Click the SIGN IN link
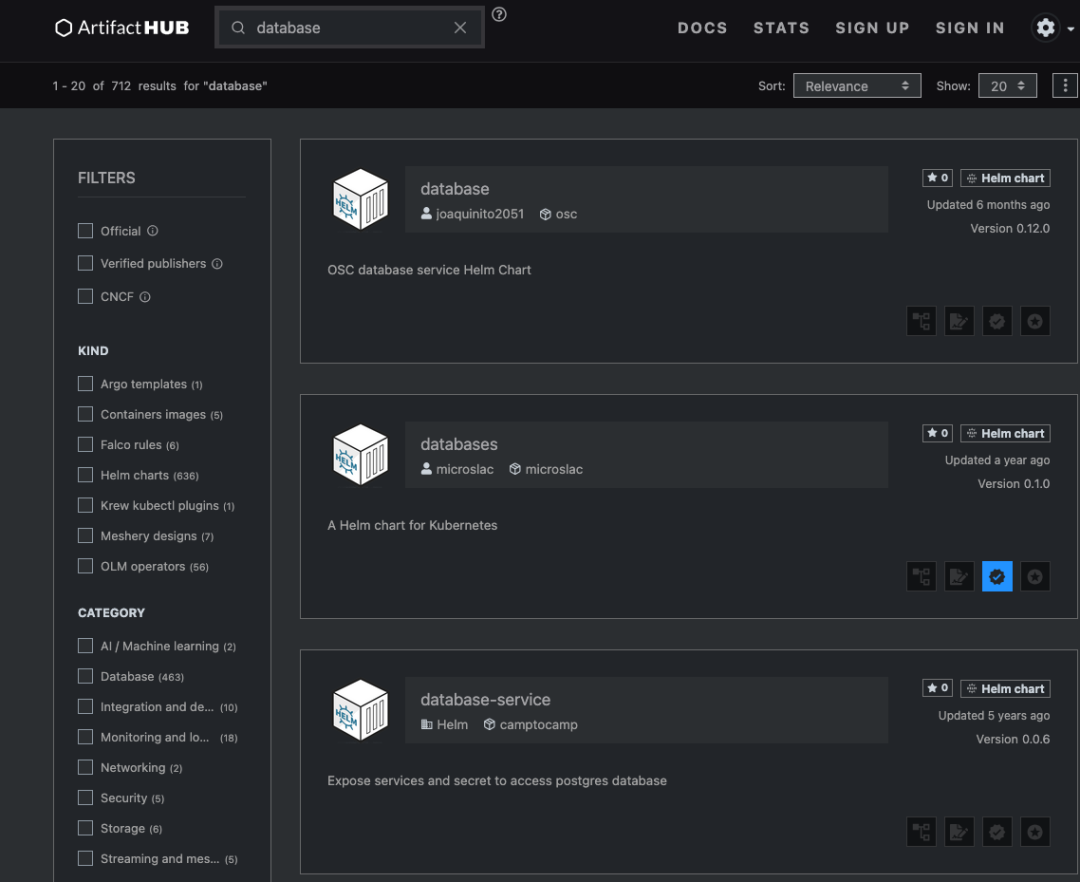The width and height of the screenshot is (1080, 882). [x=970, y=28]
